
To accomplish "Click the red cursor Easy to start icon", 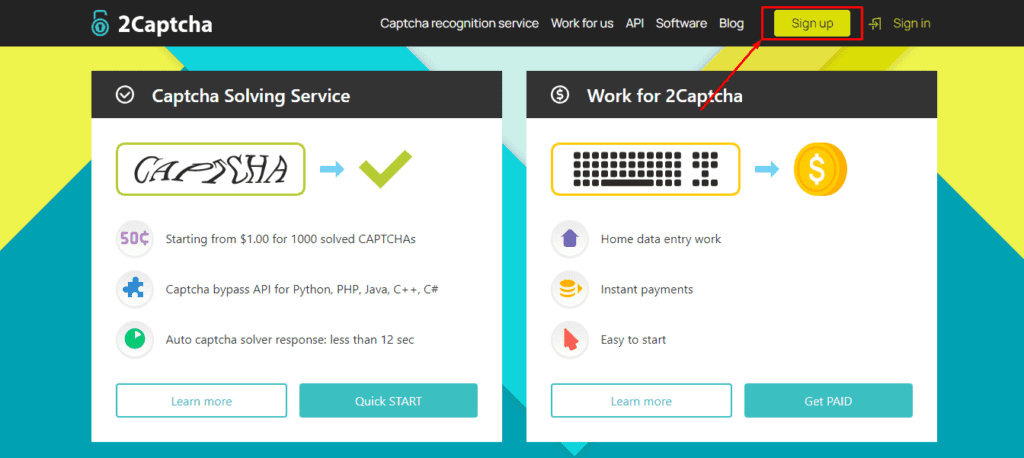I will (570, 339).
